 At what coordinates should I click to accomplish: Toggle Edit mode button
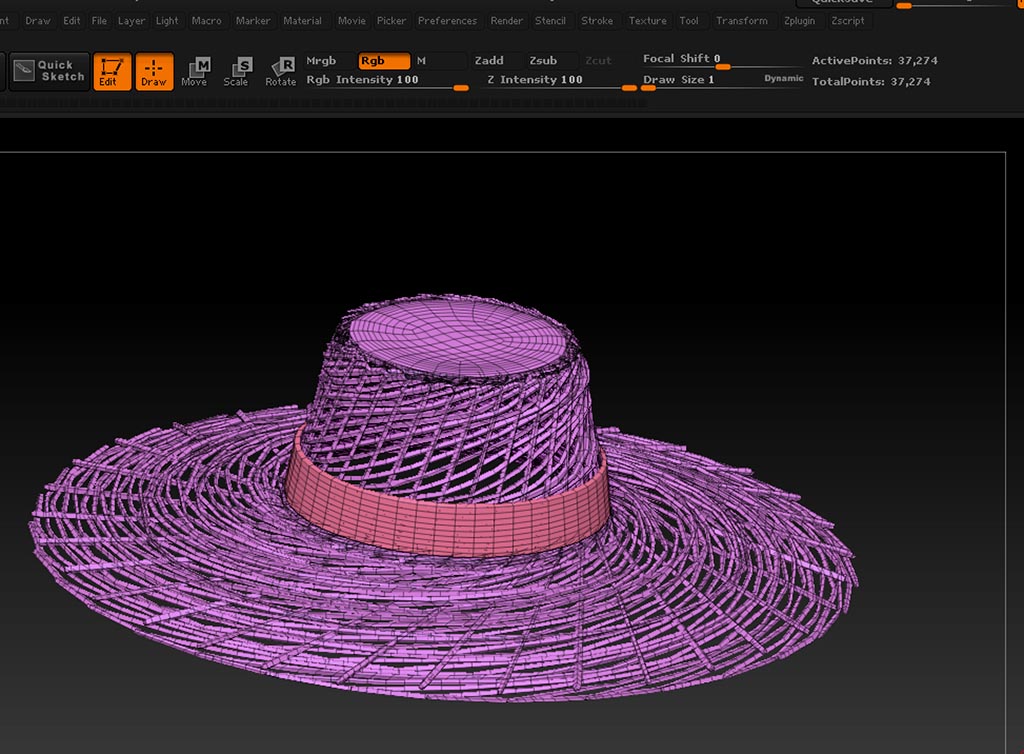click(x=112, y=72)
